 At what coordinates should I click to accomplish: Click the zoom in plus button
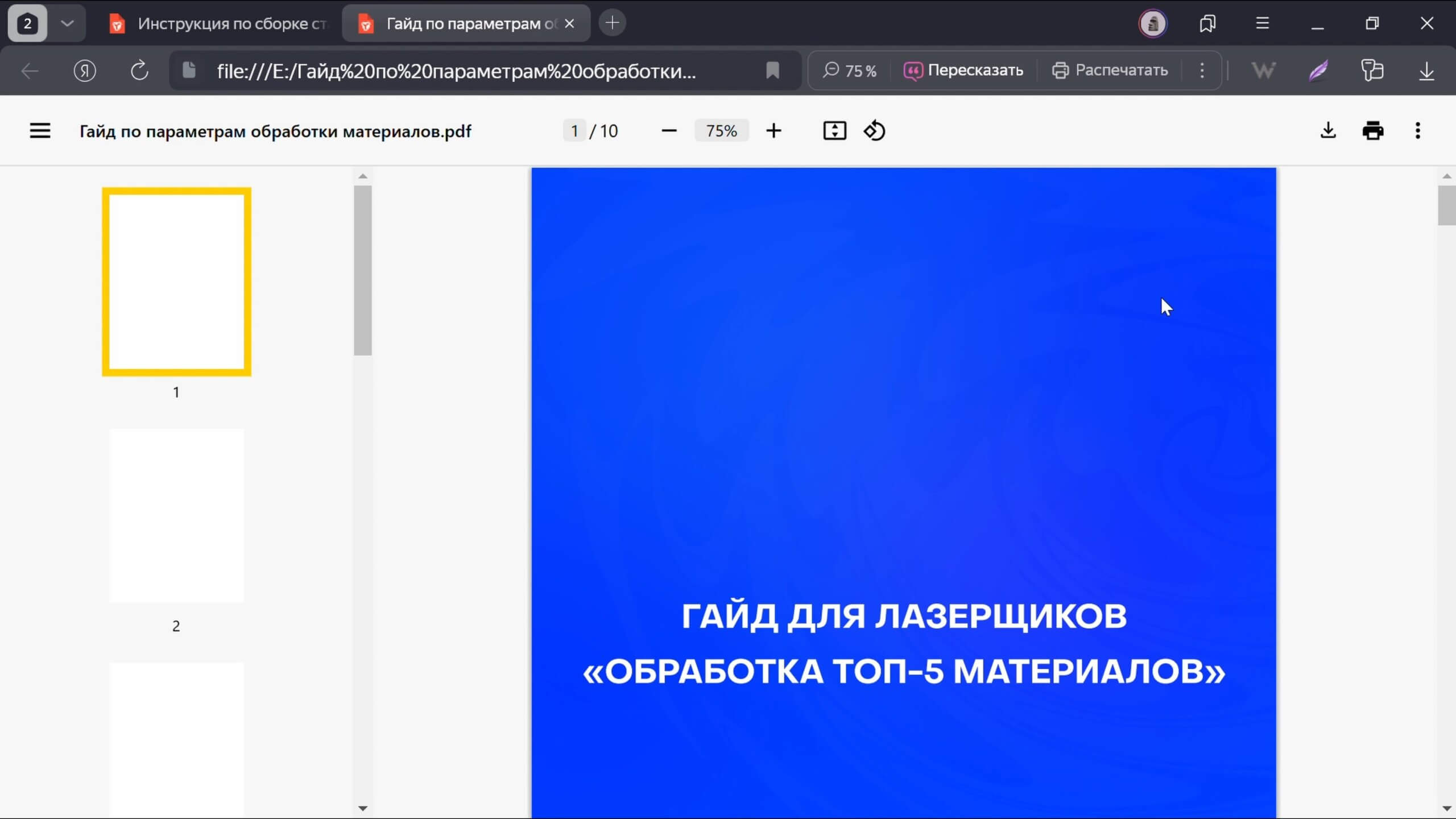[773, 131]
